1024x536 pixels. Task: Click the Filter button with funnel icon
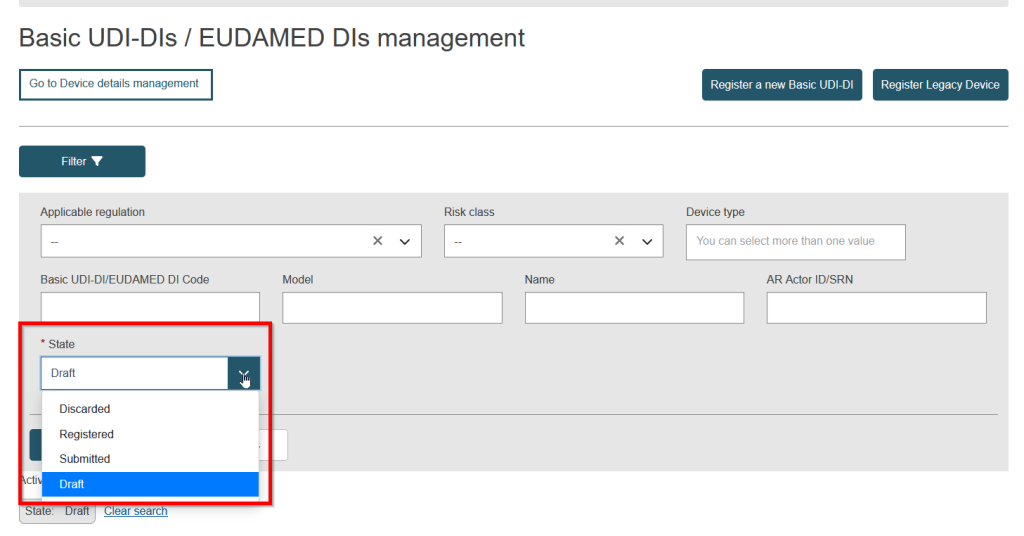pyautogui.click(x=82, y=161)
